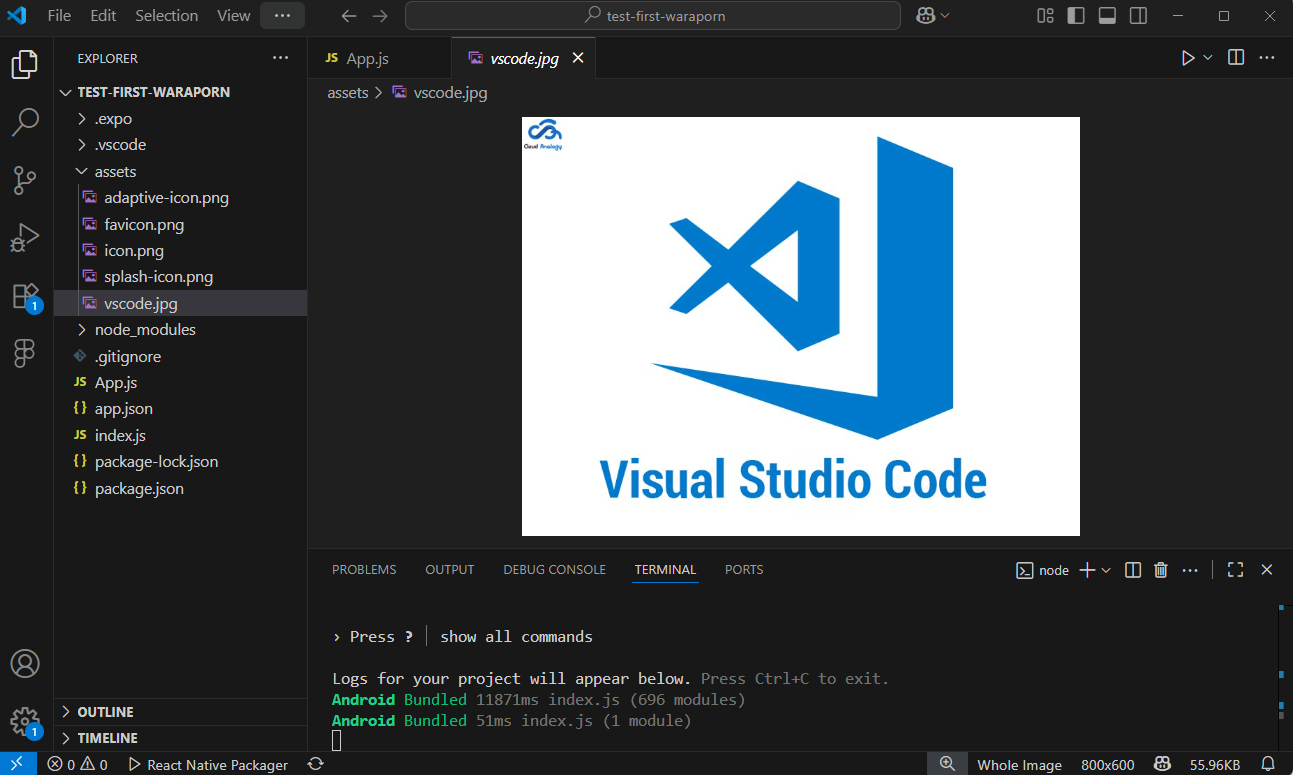The height and width of the screenshot is (775, 1293).
Task: Open package.json in the explorer
Action: pyautogui.click(x=139, y=489)
